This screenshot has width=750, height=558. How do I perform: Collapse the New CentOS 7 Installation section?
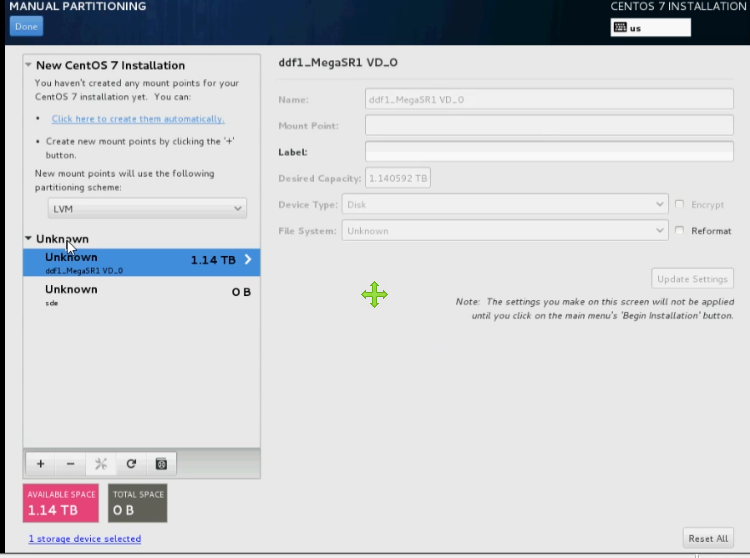tap(28, 65)
